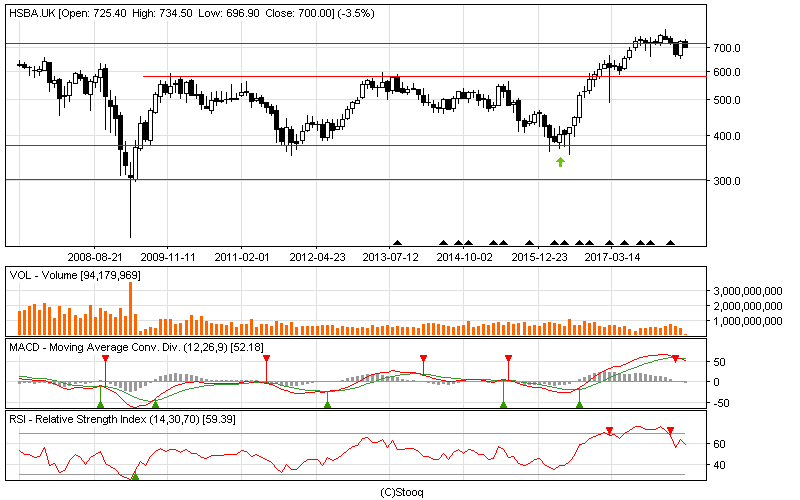Click the first black triangle above 2013-07-12 date
Screen dimensions: 800x500
[397, 243]
